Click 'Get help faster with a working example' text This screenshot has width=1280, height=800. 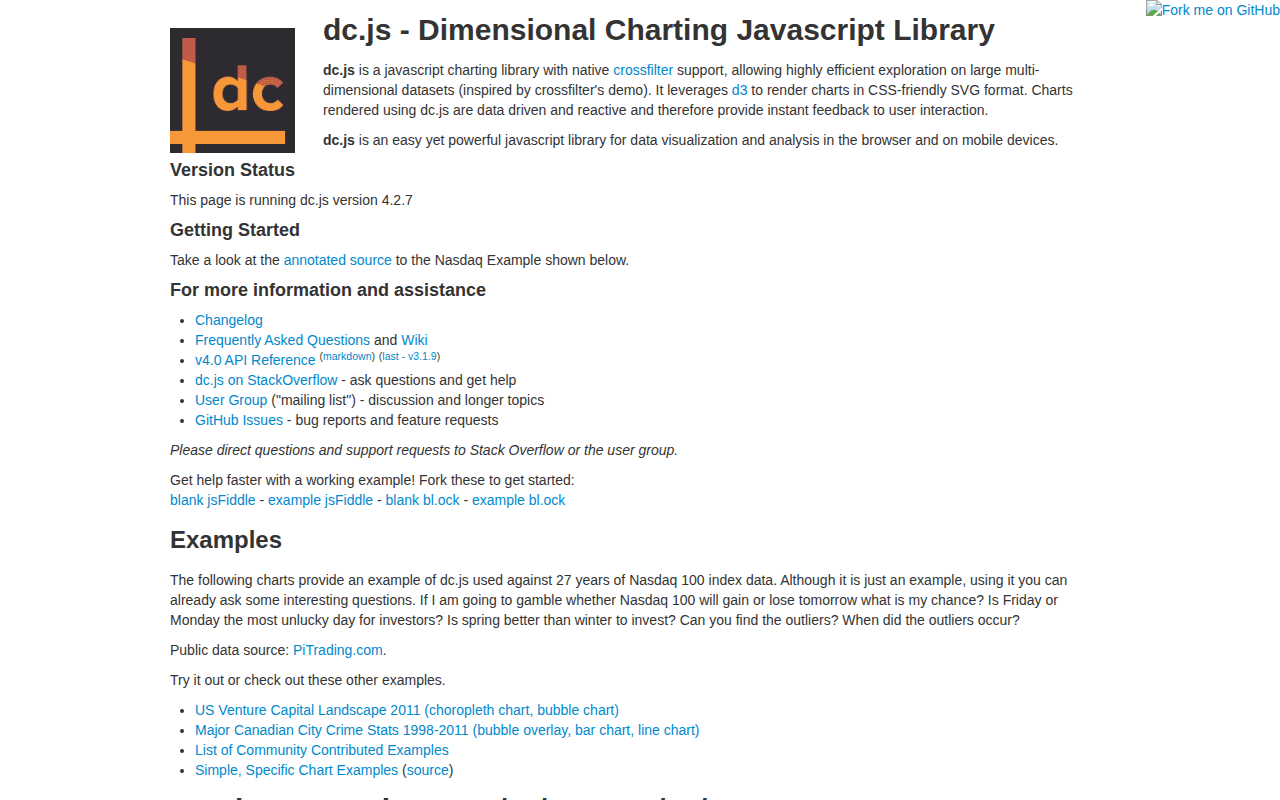tap(372, 480)
